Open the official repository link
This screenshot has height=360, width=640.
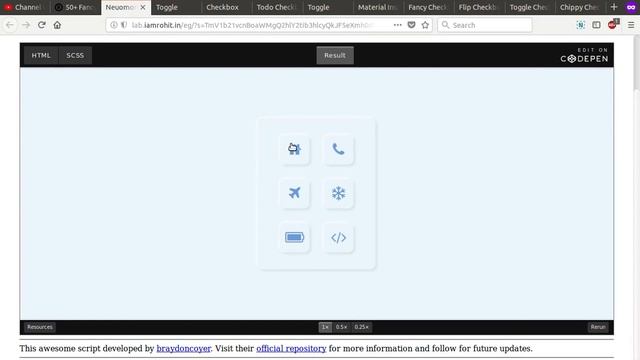pos(291,349)
